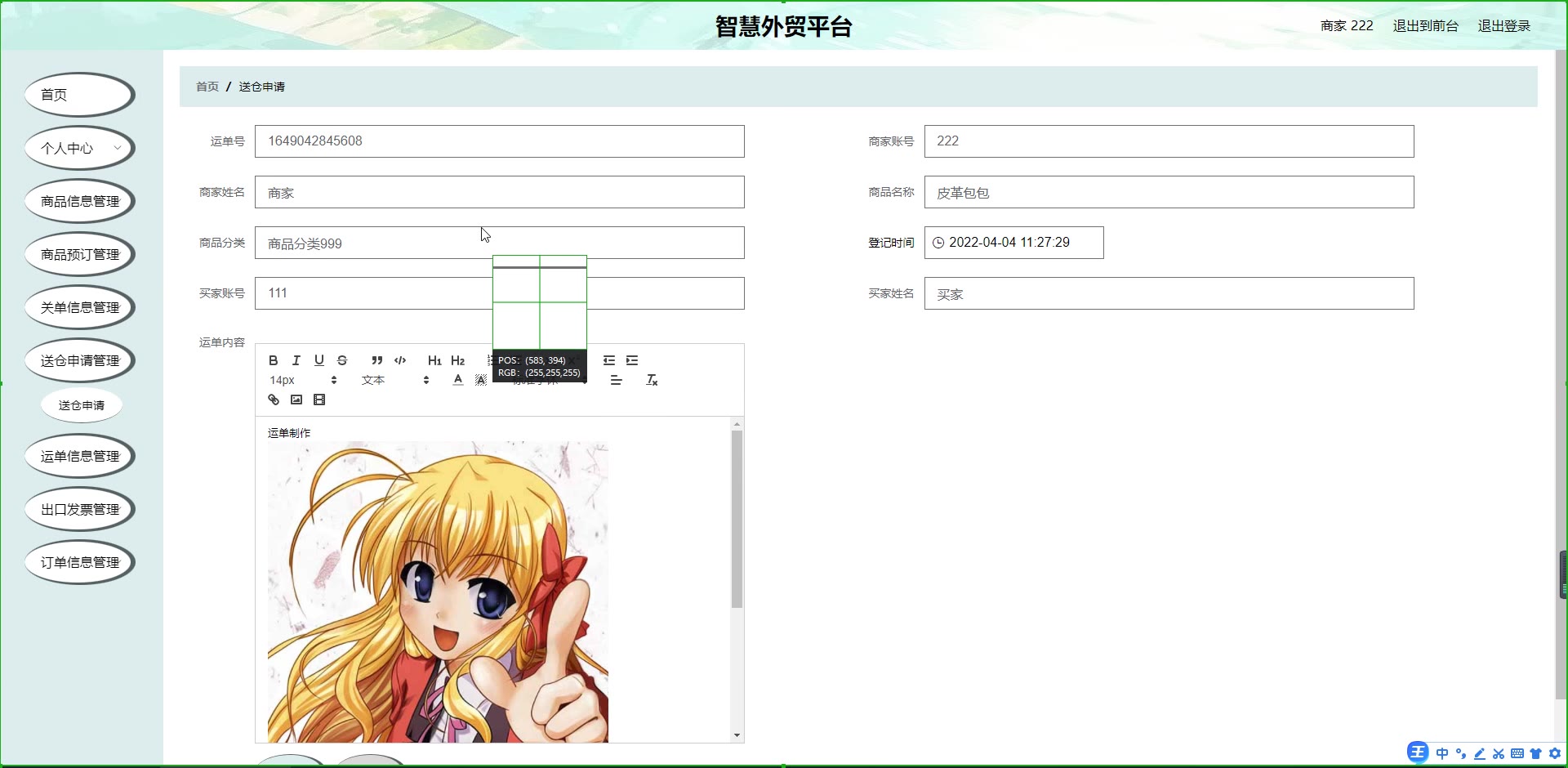Image resolution: width=1568 pixels, height=768 pixels.
Task: Click 运单制作 text in editor
Action: click(x=289, y=433)
